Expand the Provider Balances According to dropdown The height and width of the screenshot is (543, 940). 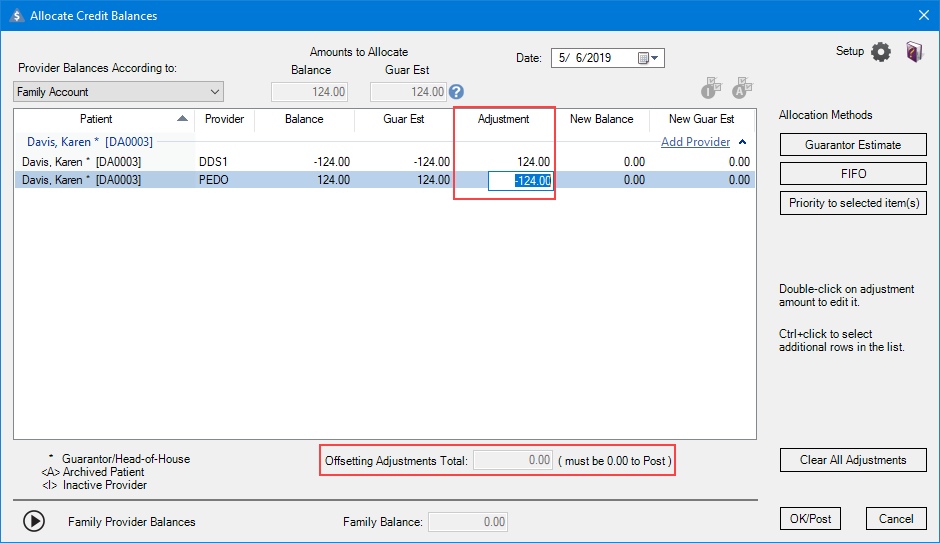[x=215, y=92]
